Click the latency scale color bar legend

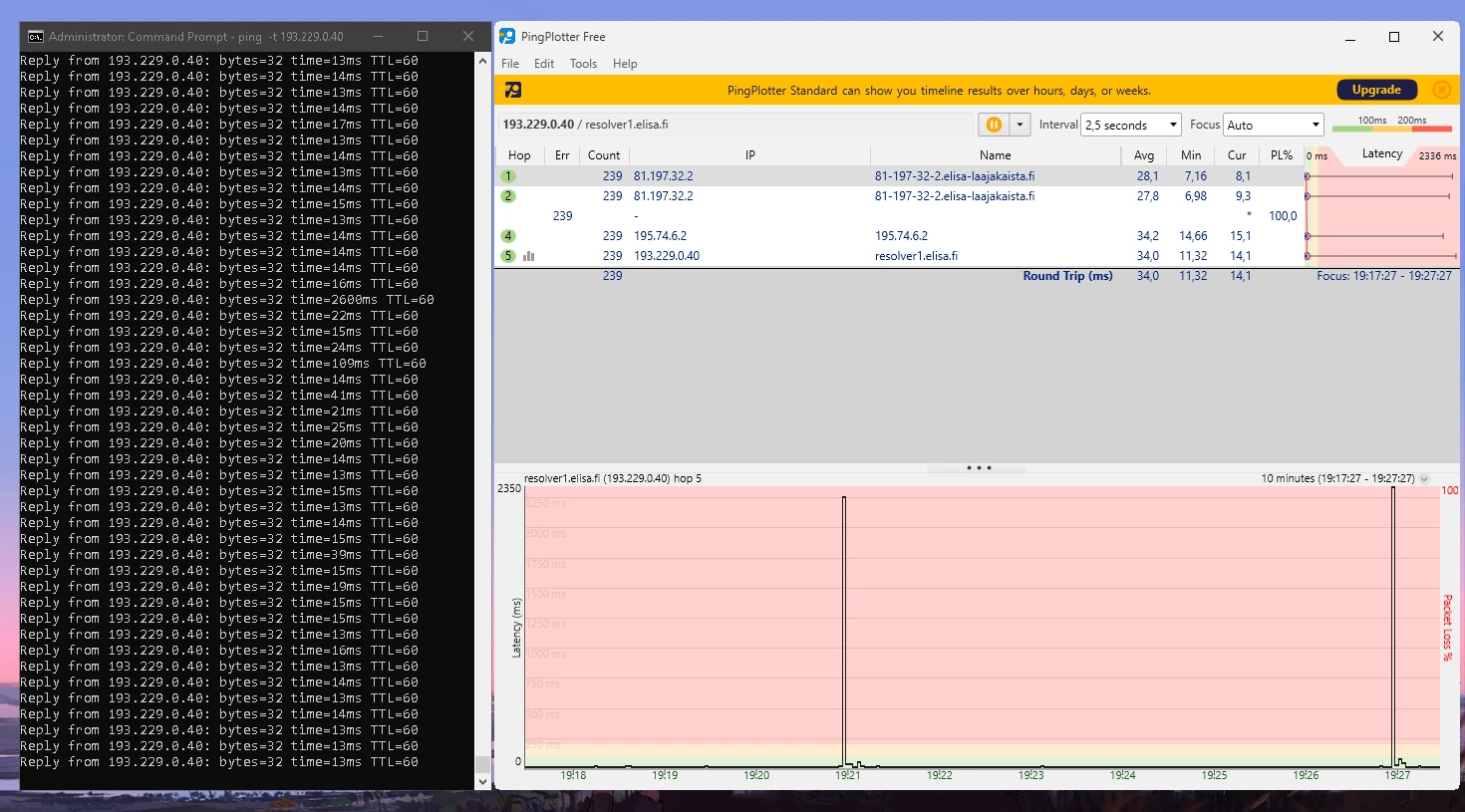tap(1391, 128)
